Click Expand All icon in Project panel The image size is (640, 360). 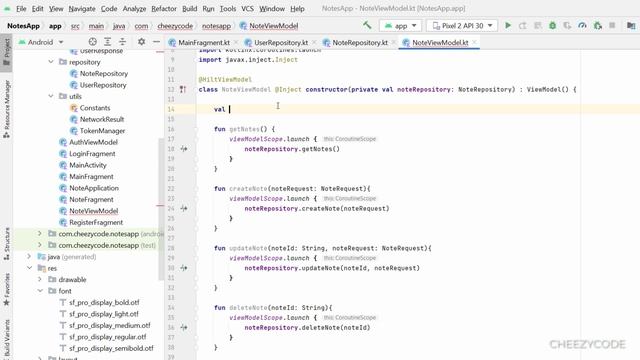pos(107,42)
